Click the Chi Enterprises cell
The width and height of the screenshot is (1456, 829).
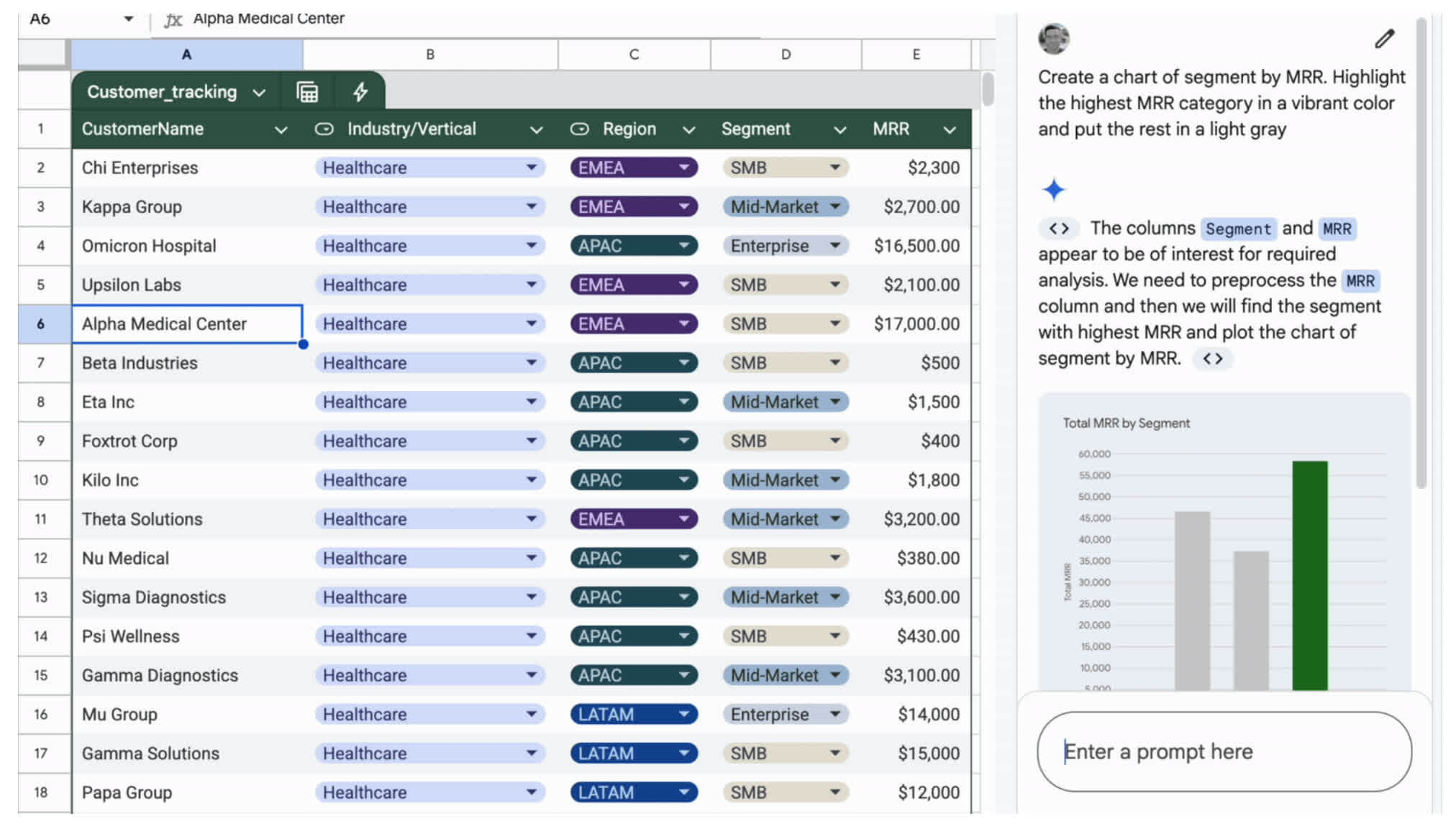187,168
